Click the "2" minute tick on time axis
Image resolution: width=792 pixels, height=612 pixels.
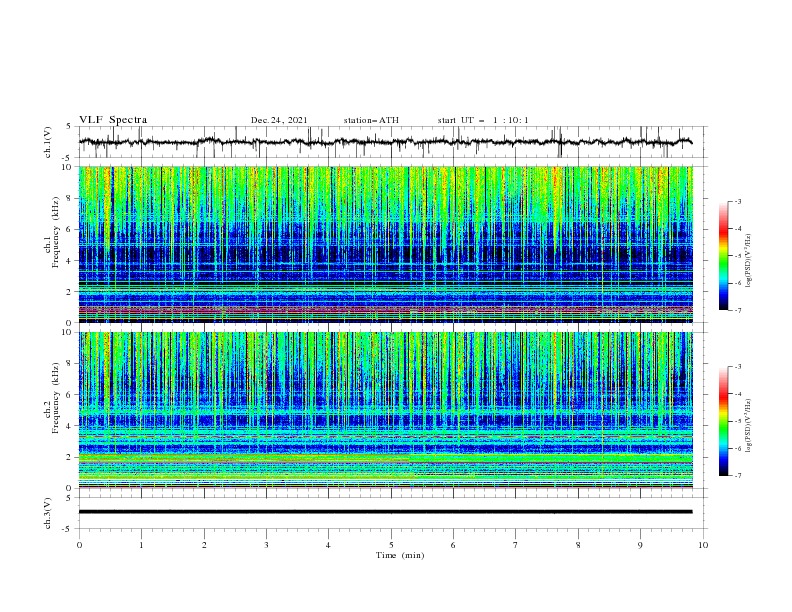click(204, 545)
